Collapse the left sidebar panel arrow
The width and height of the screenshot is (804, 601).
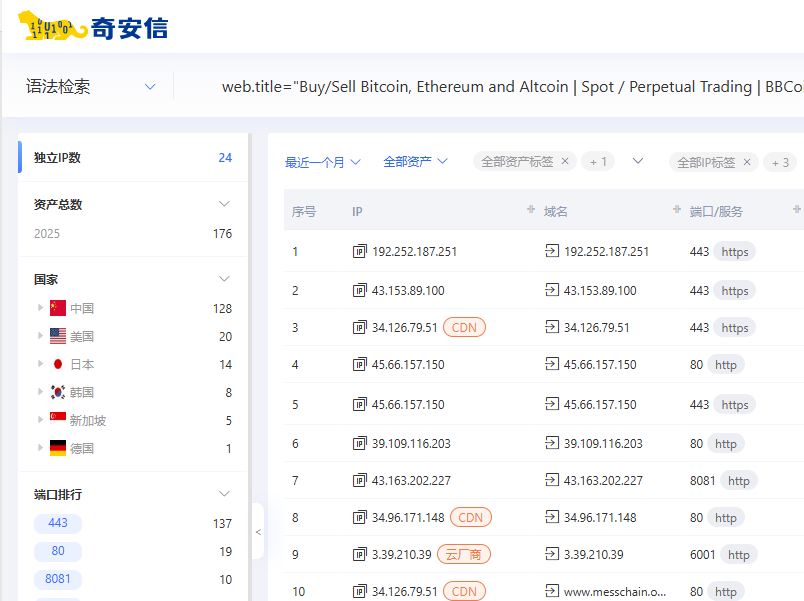[258, 532]
